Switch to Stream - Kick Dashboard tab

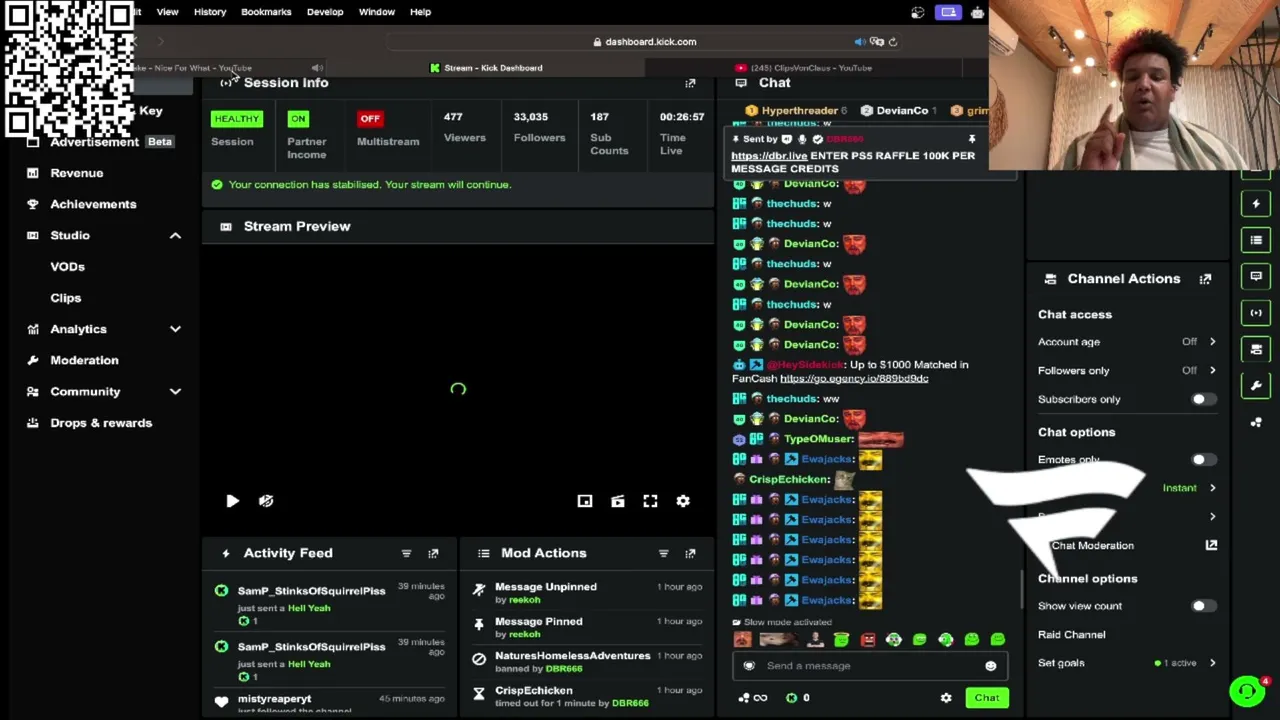pyautogui.click(x=487, y=68)
